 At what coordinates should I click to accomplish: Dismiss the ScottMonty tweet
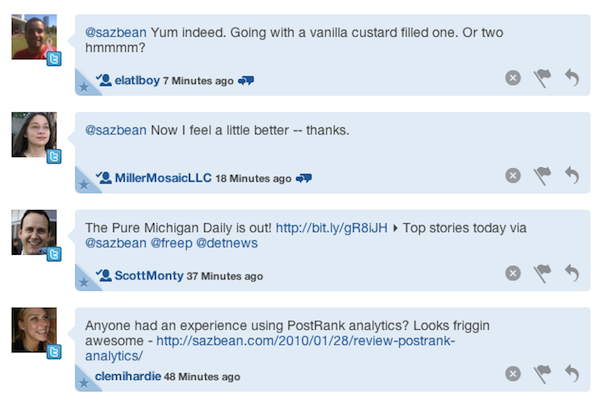click(x=513, y=272)
